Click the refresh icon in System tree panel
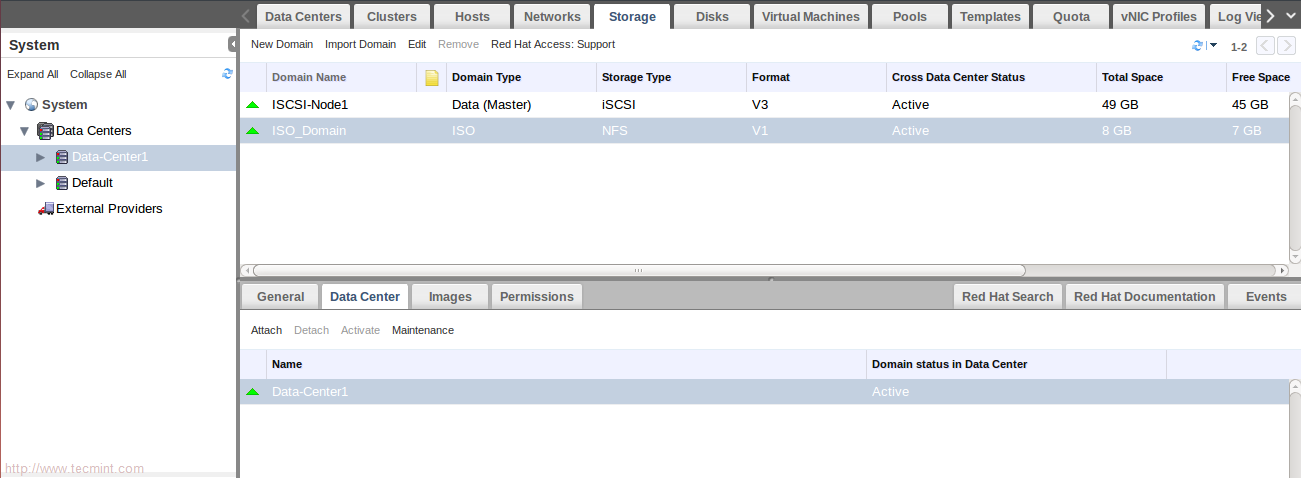 [x=227, y=74]
